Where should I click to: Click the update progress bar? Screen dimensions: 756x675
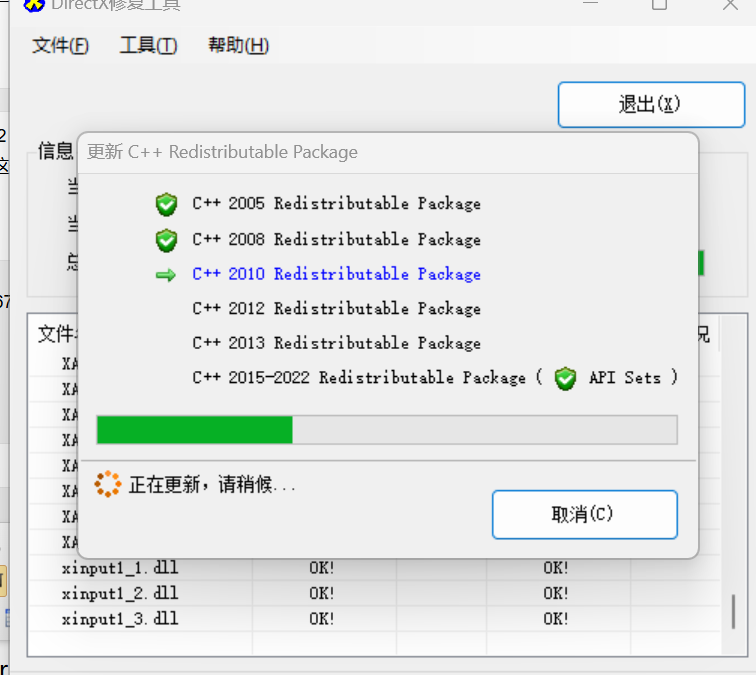coord(387,430)
